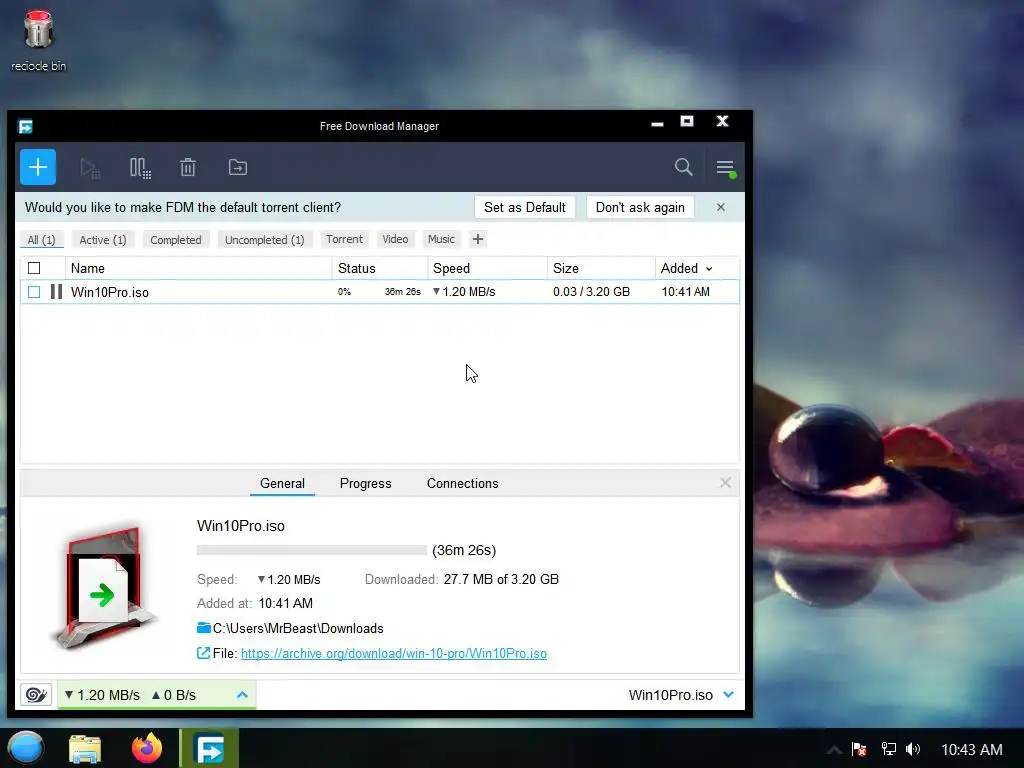1024x768 pixels.
Task: Click the Action Center flag tray icon
Action: pos(859,749)
